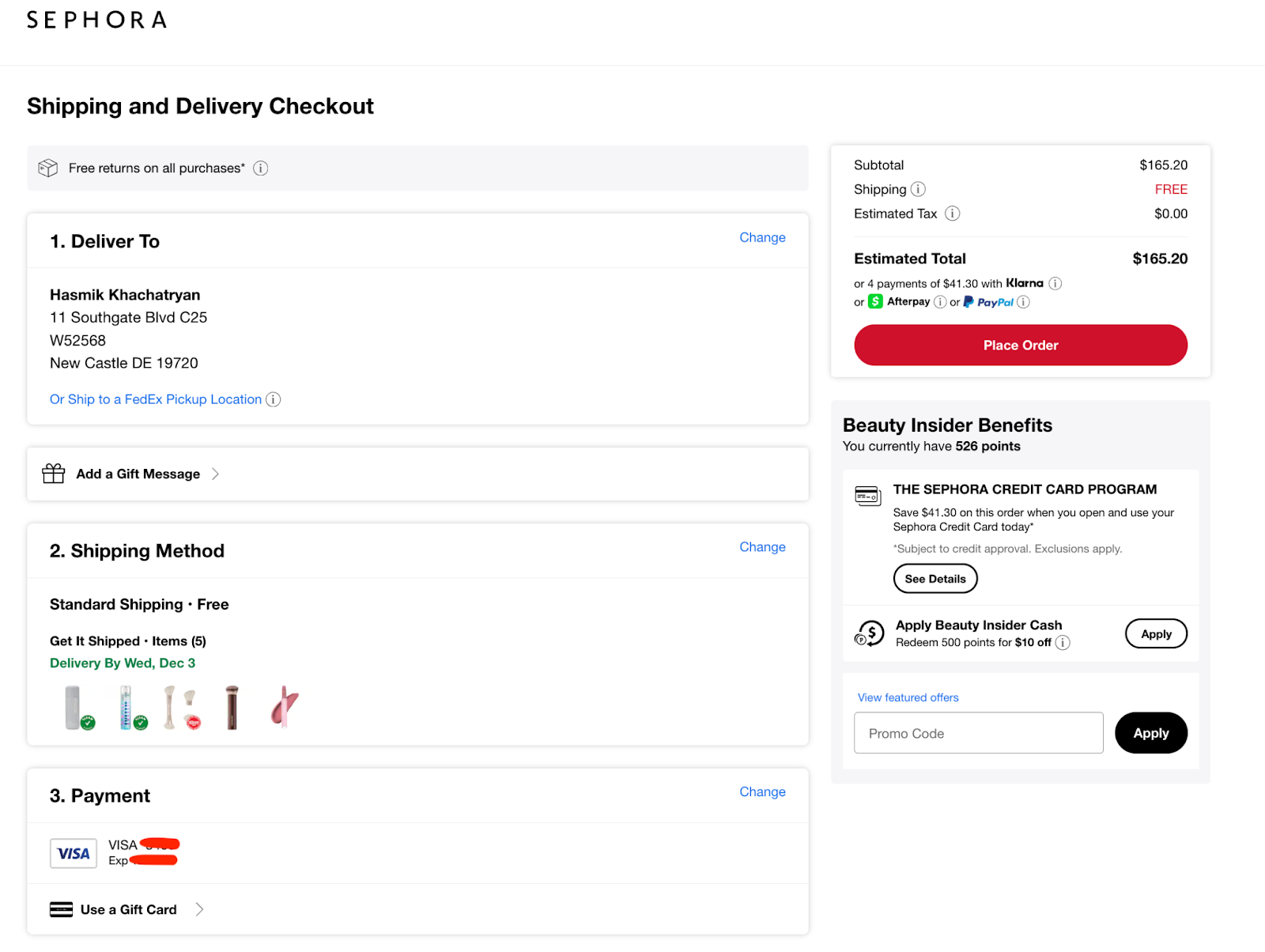Open Estimated Tax info icon
1265x952 pixels.
[953, 213]
